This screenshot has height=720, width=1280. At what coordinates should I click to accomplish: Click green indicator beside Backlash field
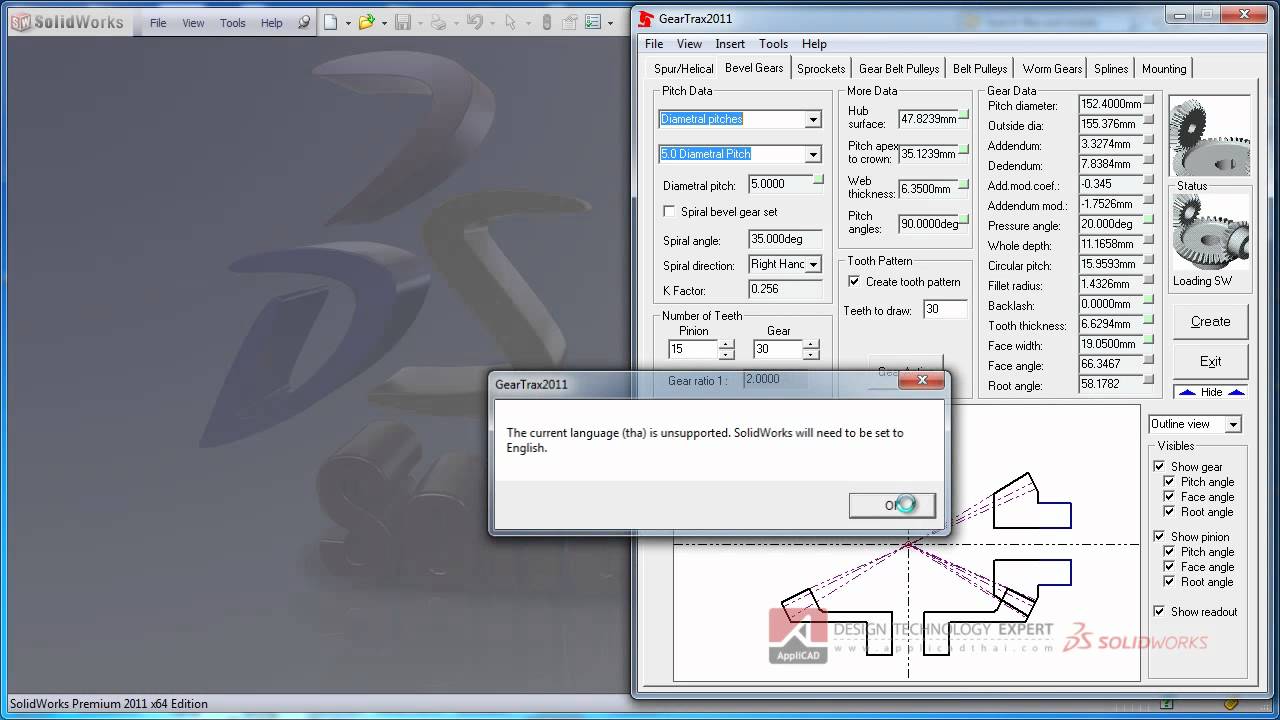tap(1149, 300)
